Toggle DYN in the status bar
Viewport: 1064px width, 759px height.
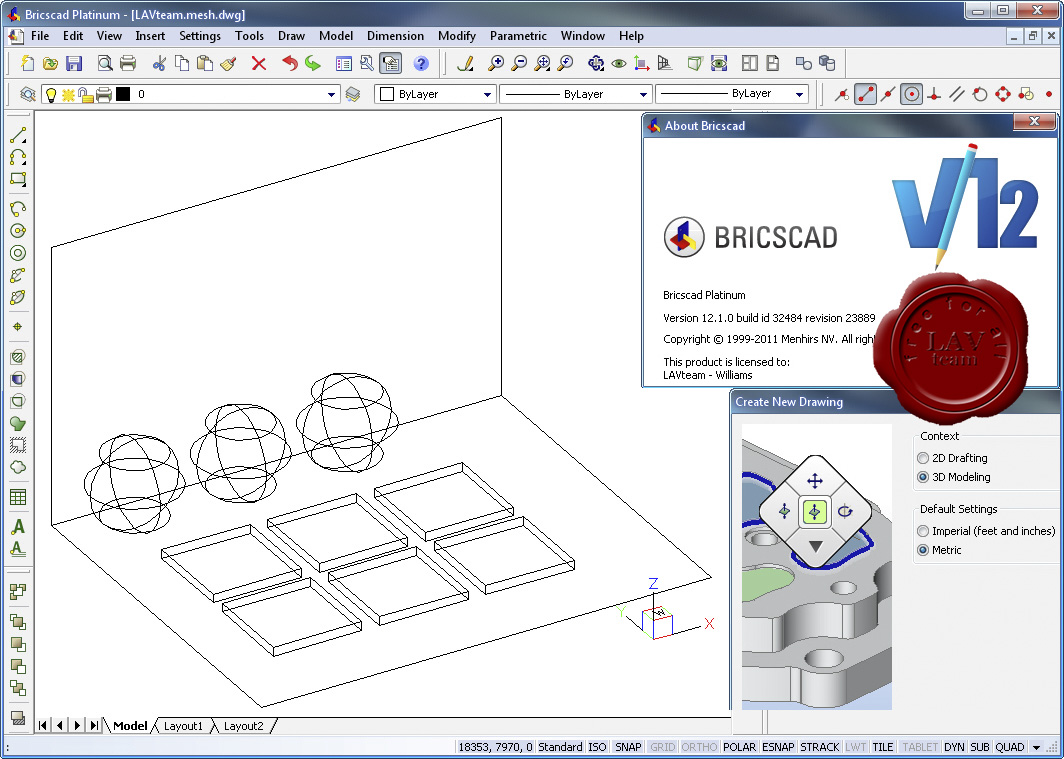tap(954, 747)
